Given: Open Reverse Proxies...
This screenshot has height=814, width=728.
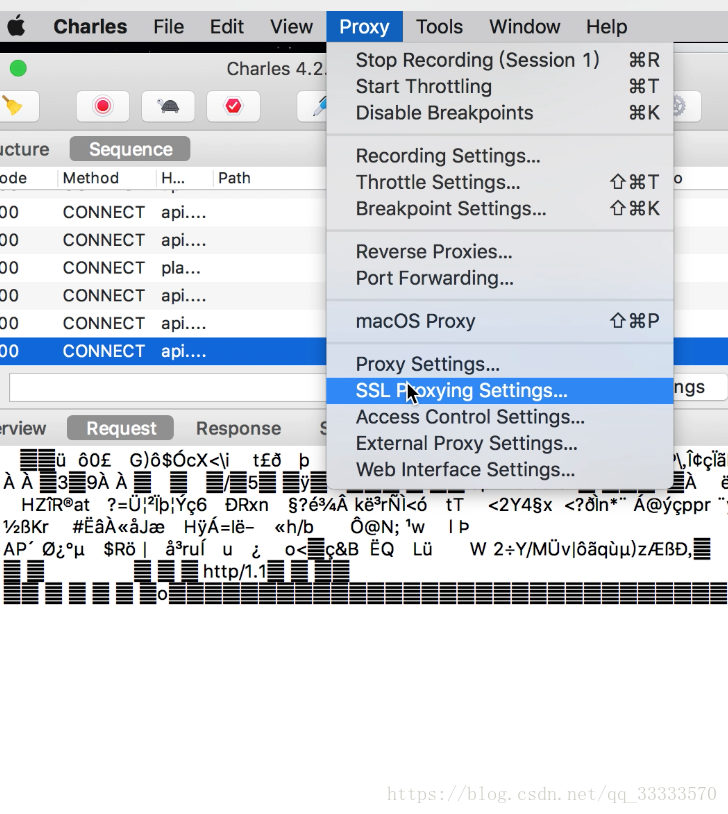Looking at the screenshot, I should point(500,252).
